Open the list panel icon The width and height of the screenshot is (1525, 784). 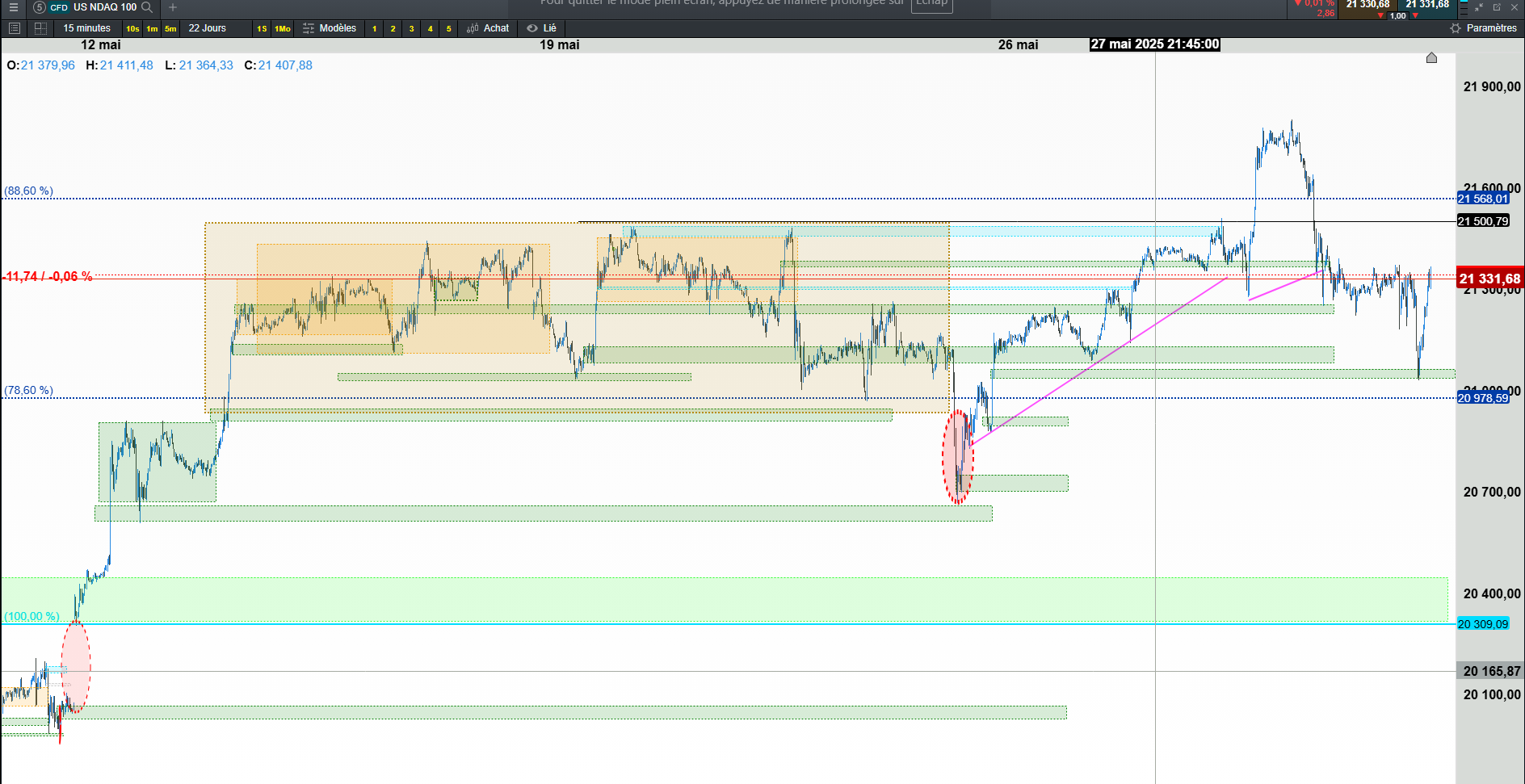click(14, 28)
